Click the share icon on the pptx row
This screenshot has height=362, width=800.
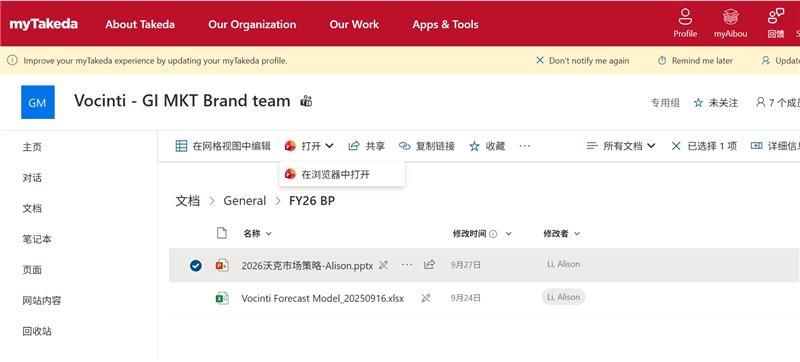[430, 265]
